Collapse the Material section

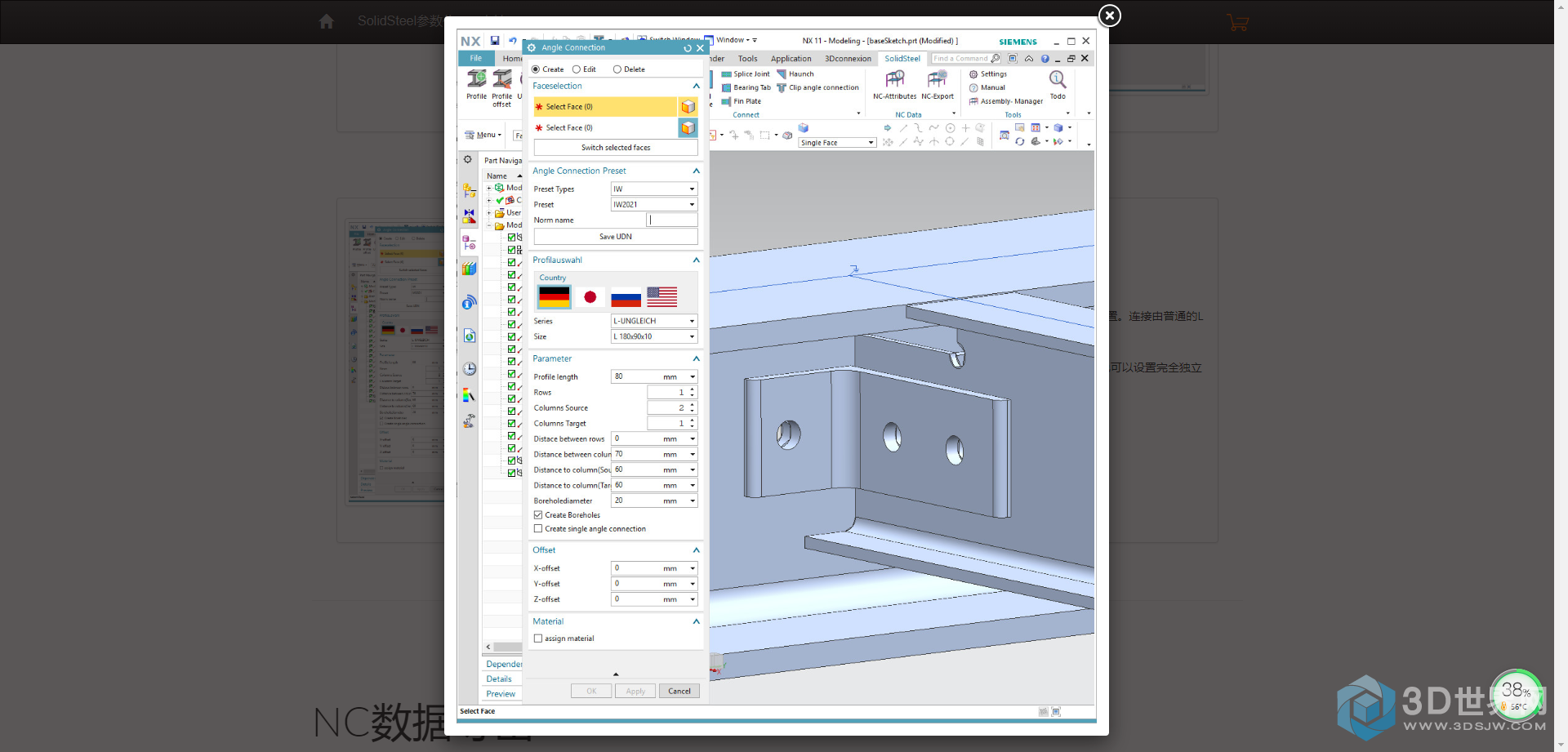coord(697,622)
